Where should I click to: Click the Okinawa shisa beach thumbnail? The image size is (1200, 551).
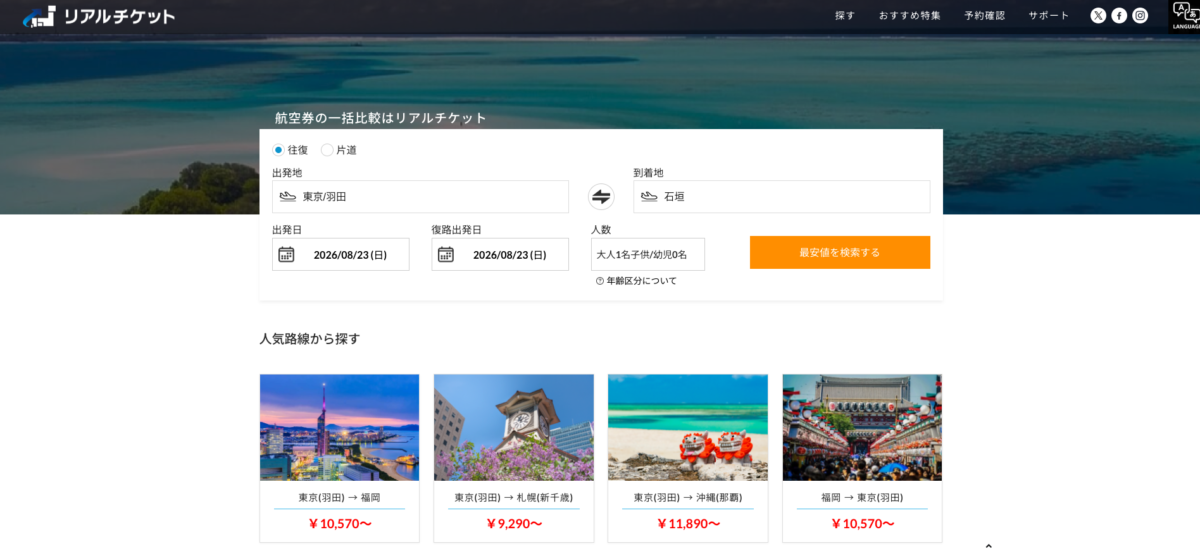(688, 427)
